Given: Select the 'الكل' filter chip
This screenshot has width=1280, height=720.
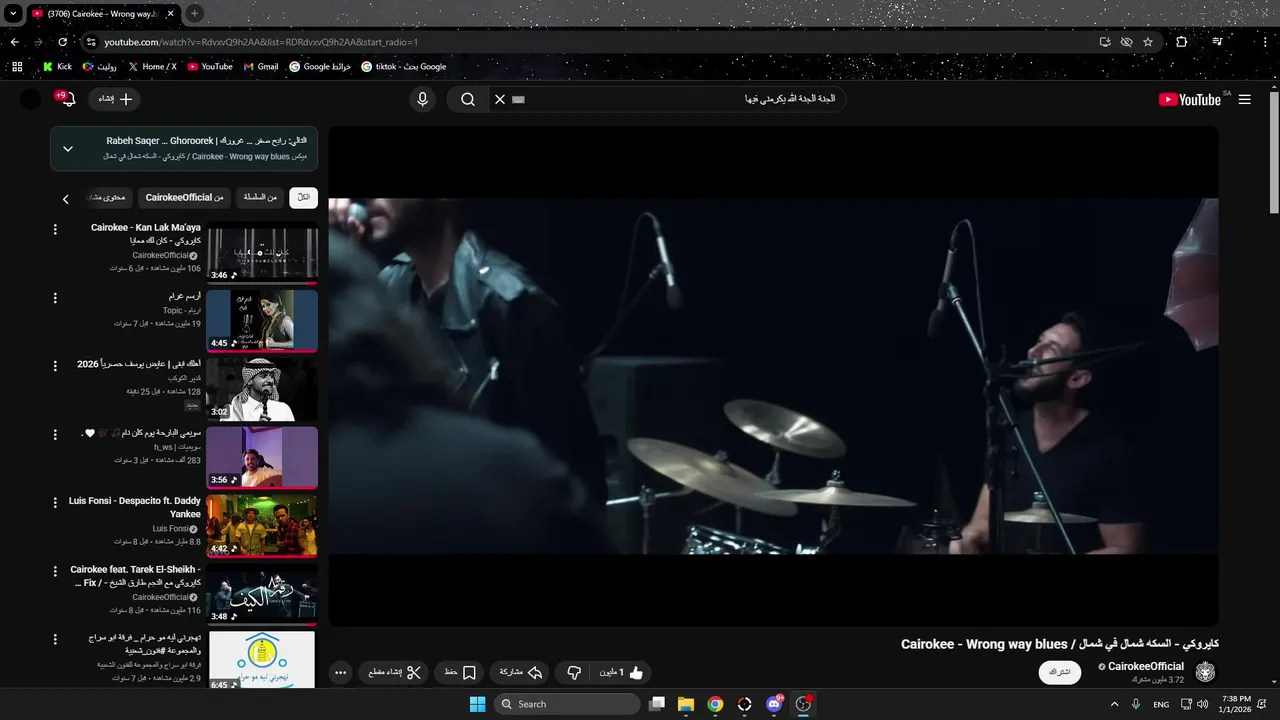Looking at the screenshot, I should pyautogui.click(x=303, y=198).
